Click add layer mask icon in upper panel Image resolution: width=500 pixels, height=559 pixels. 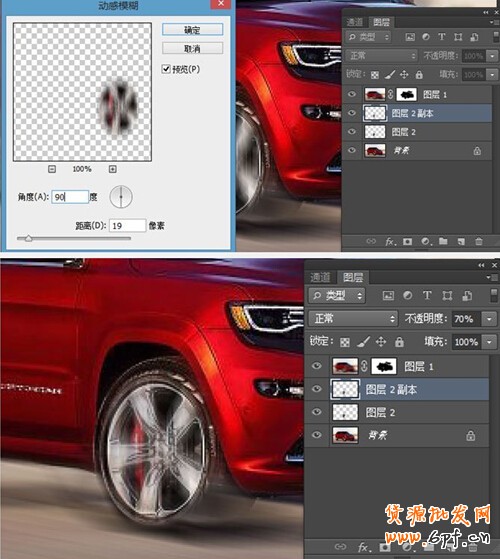tap(407, 242)
